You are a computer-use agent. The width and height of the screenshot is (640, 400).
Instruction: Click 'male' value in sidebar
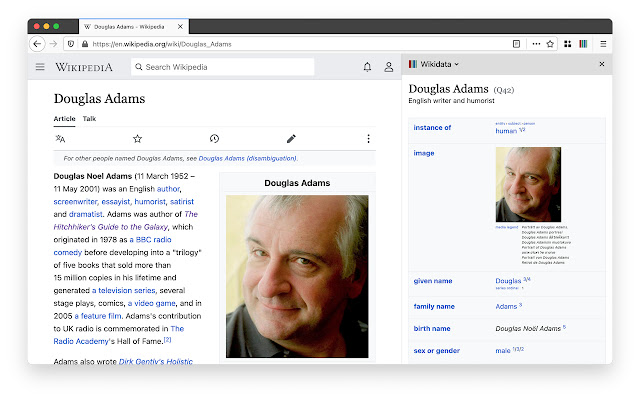tap(503, 351)
